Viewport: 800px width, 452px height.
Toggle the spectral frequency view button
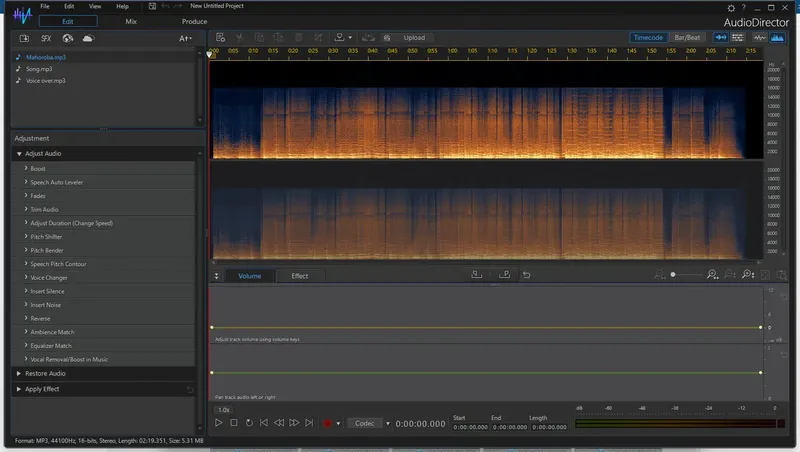coord(779,38)
